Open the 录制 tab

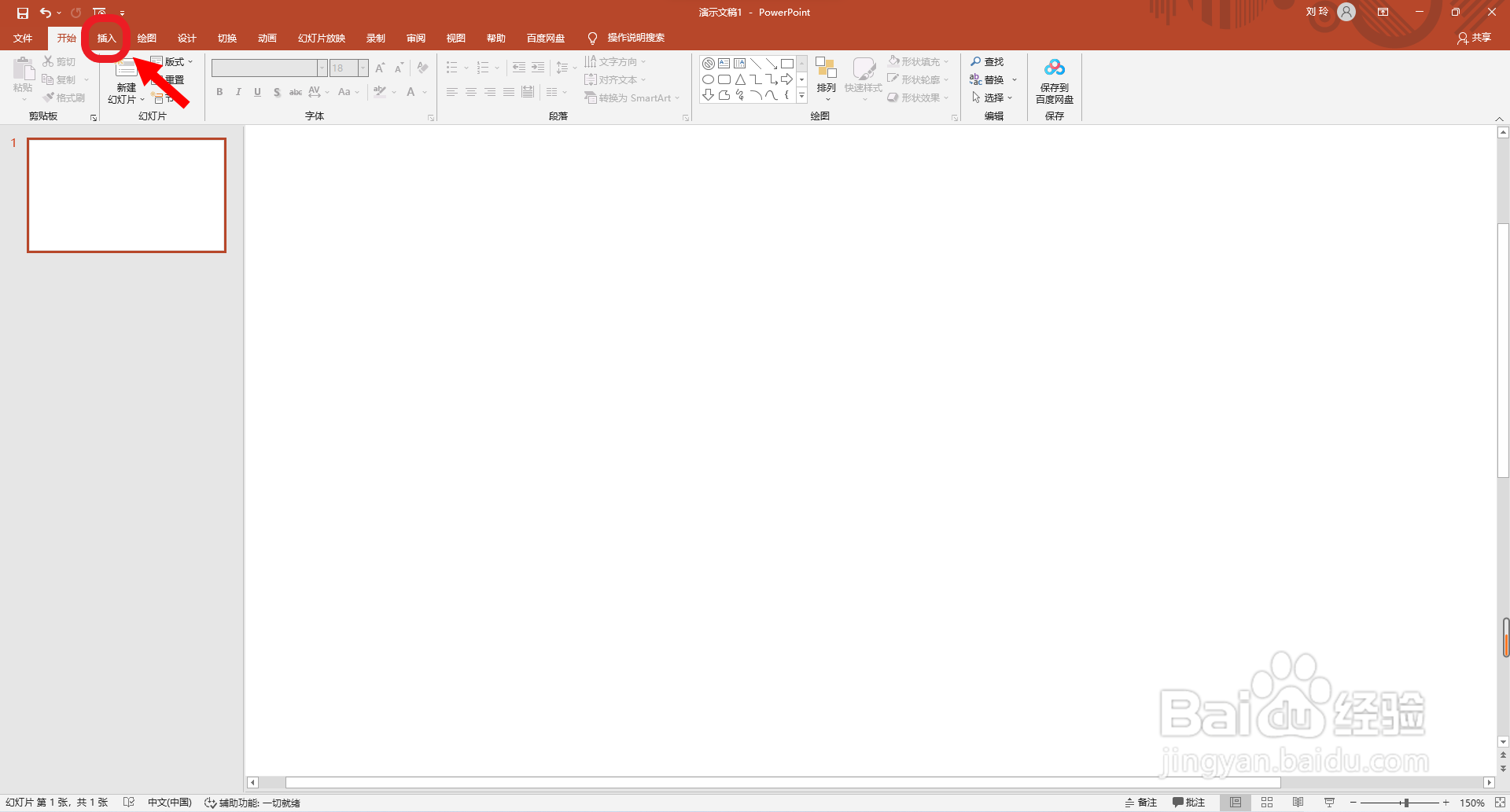(x=376, y=38)
